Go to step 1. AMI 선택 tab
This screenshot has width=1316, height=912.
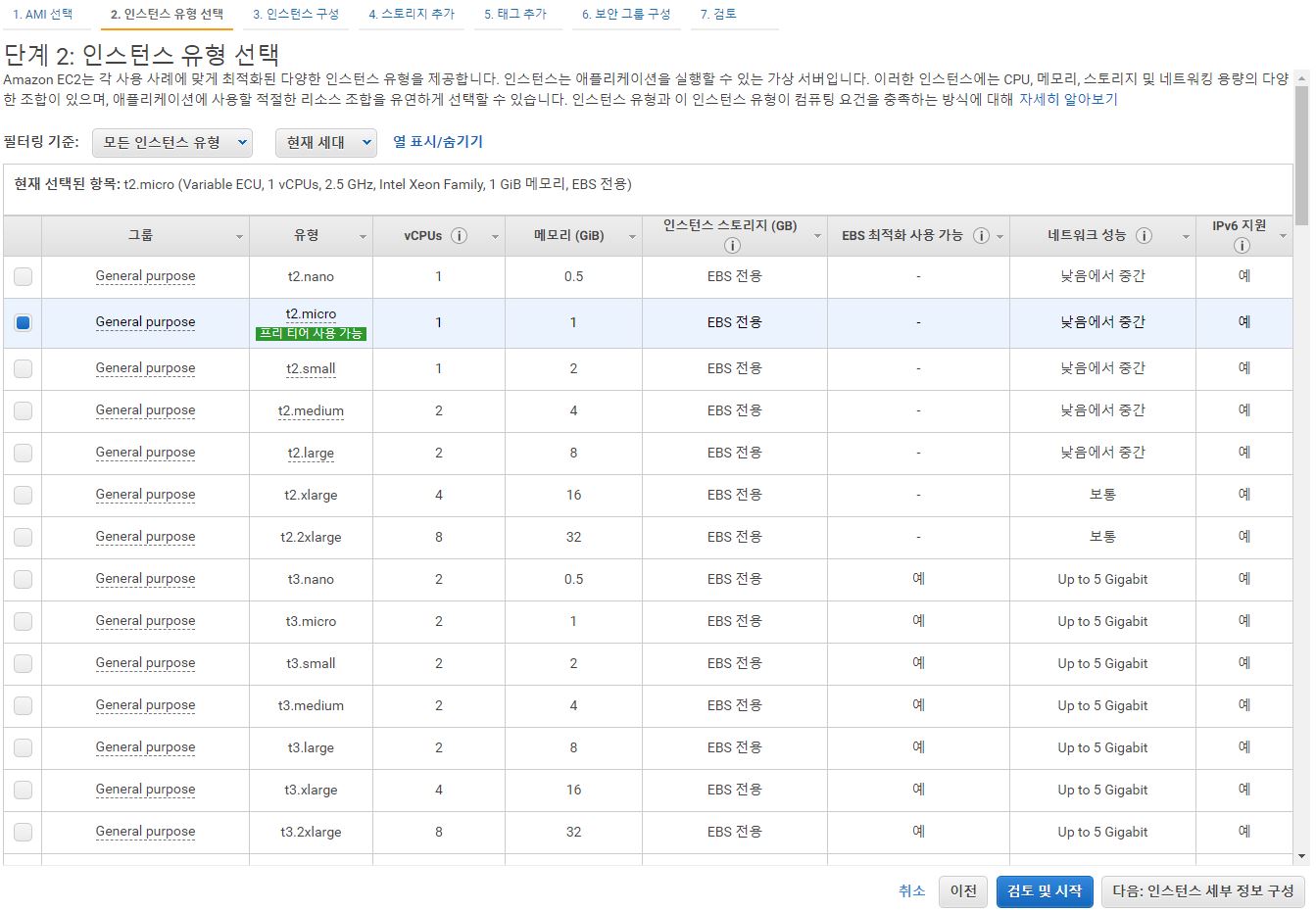point(43,15)
